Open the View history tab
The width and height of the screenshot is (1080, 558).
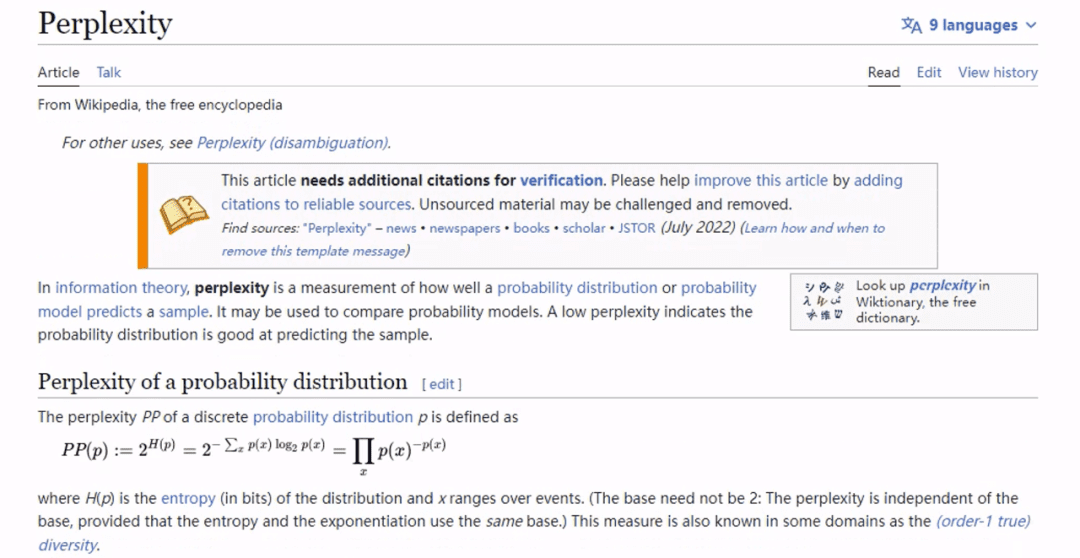[997, 72]
